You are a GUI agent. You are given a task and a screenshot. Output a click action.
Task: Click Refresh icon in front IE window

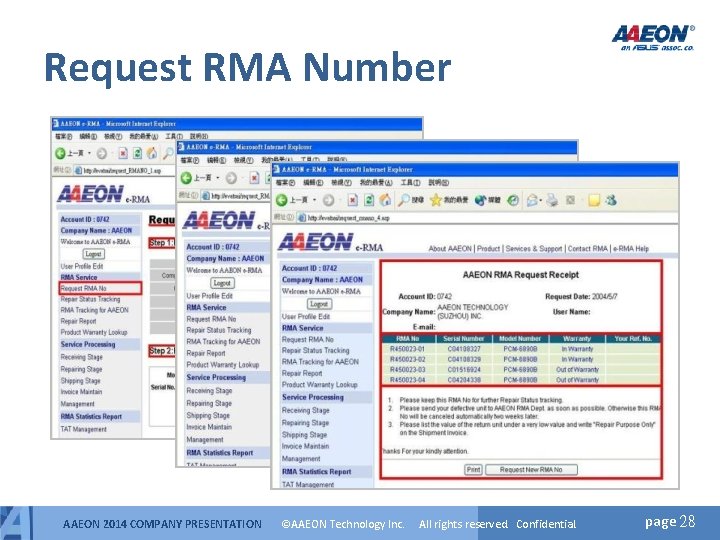[369, 200]
